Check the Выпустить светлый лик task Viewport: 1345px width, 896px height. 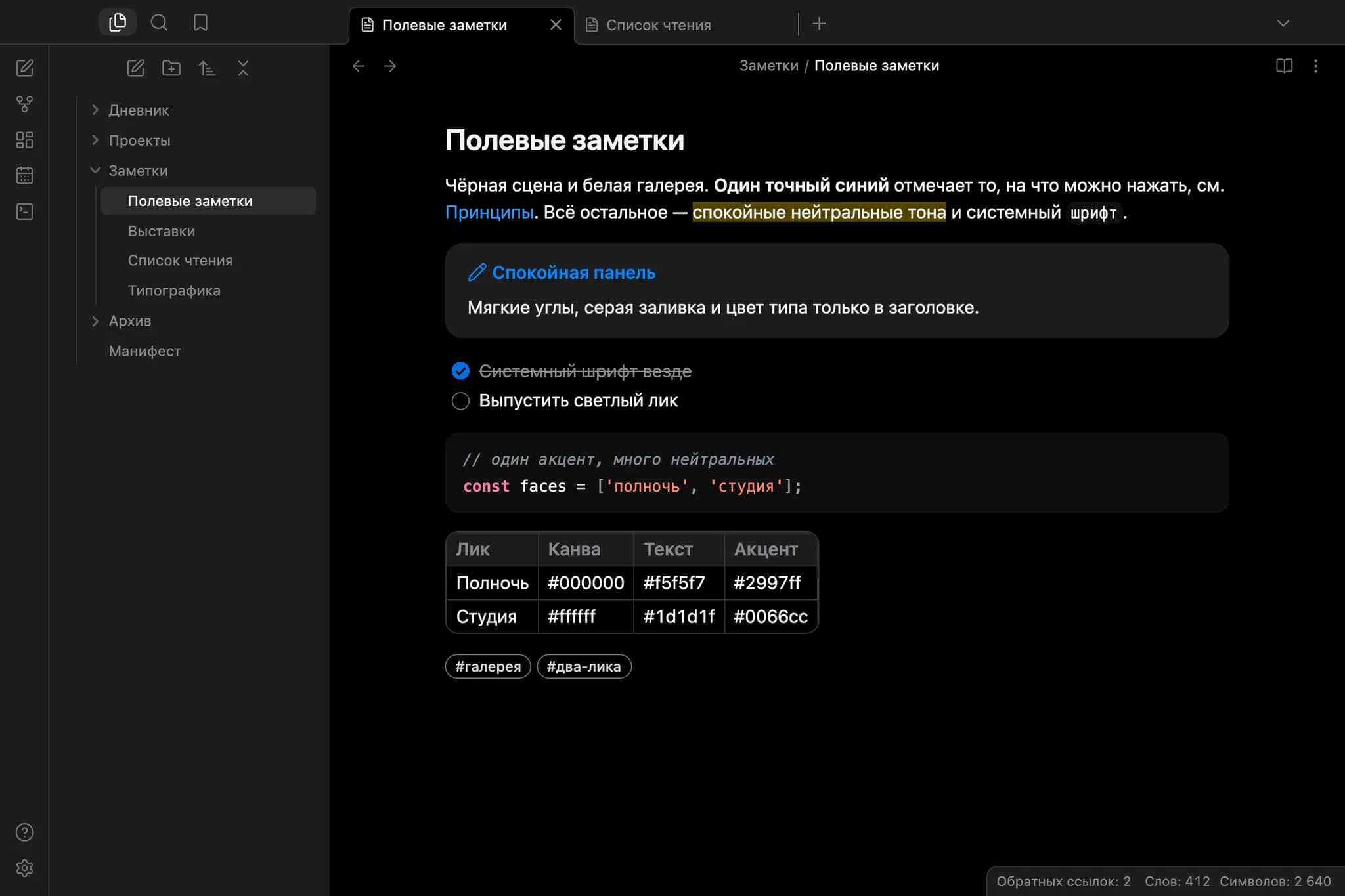click(x=460, y=400)
